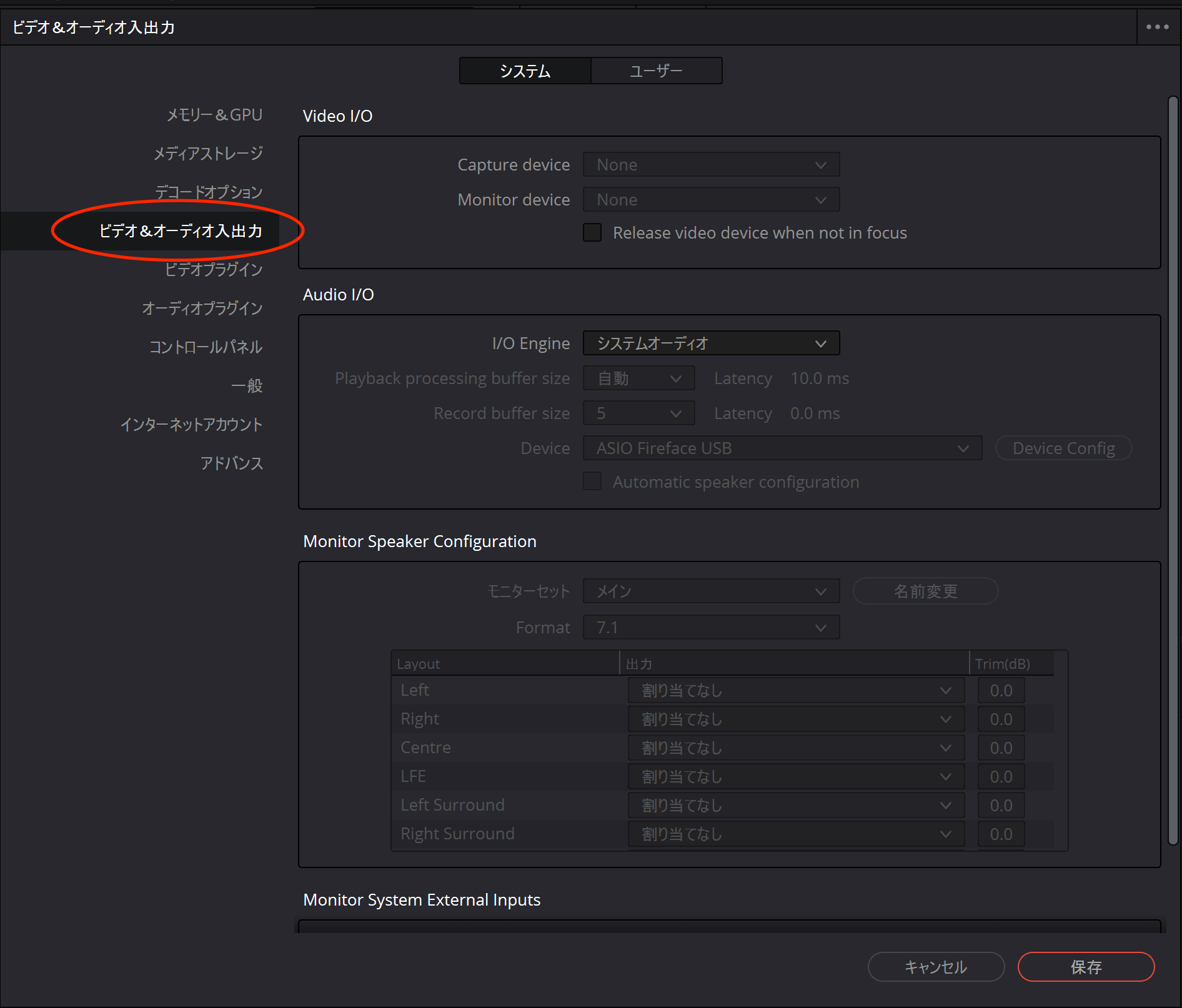Open メモリー＆GPU settings in sidebar

[x=214, y=115]
